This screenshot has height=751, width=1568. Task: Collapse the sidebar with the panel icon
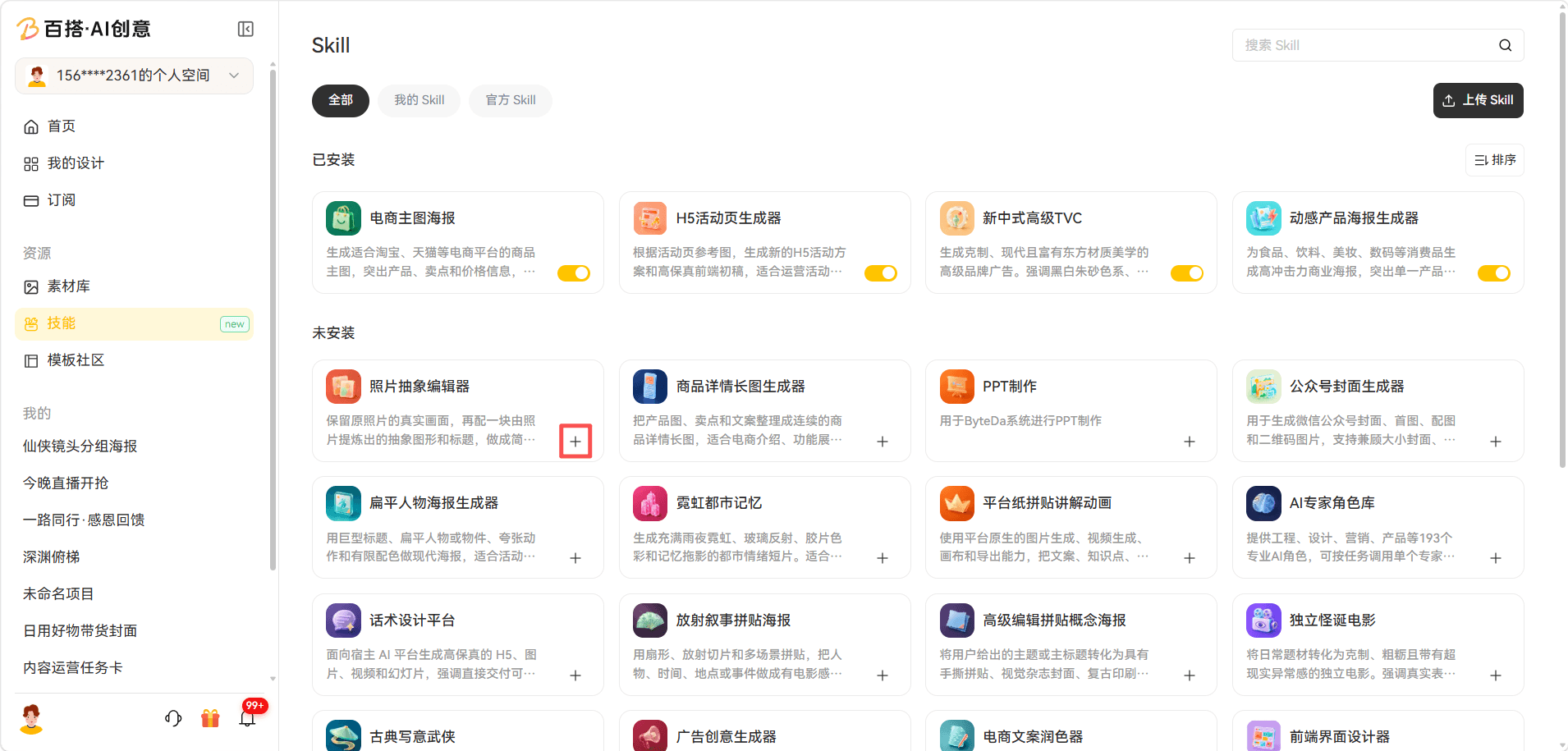pyautogui.click(x=245, y=30)
